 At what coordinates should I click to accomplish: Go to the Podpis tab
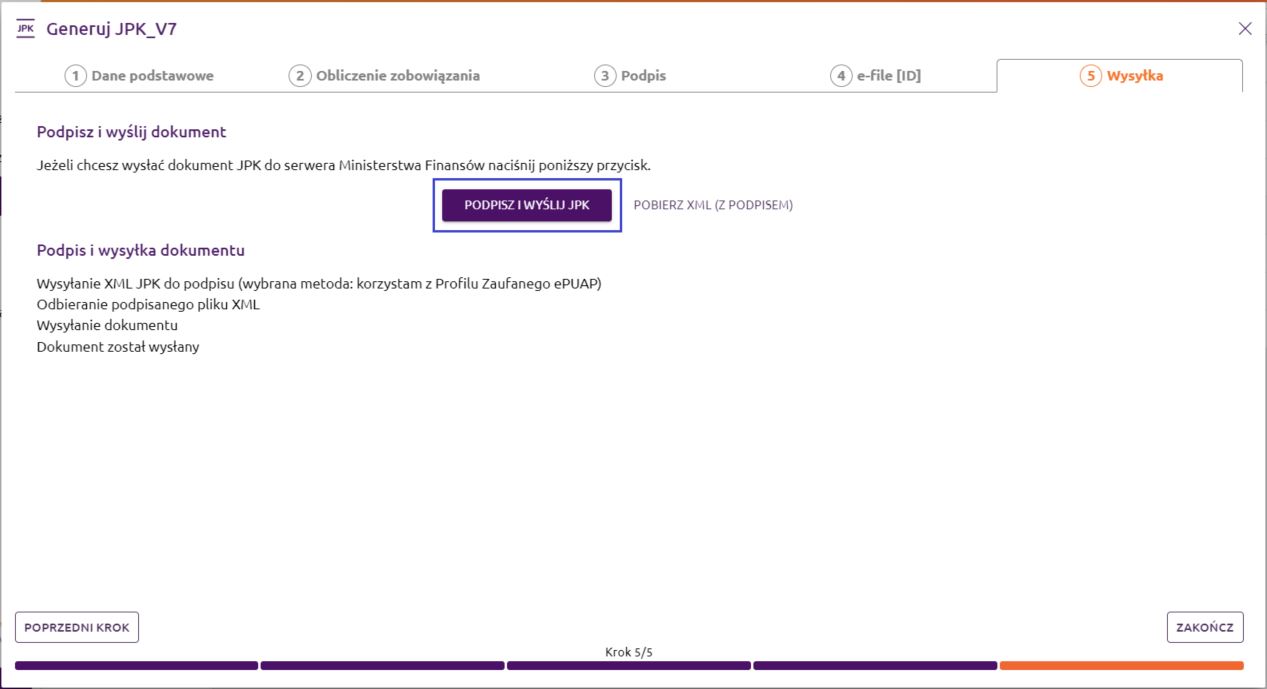(630, 76)
